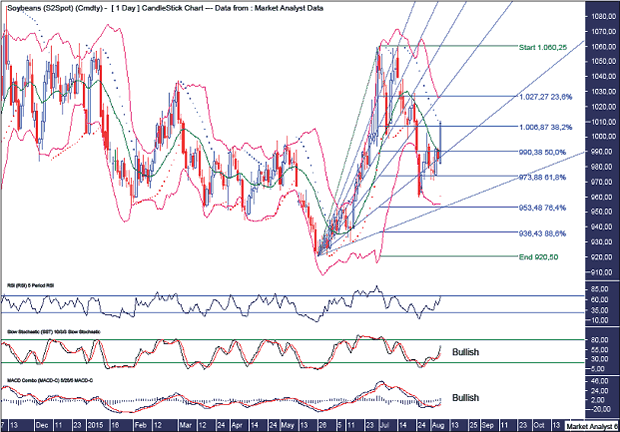Select the MACD Combo pane label
Viewport: 620px width, 432px height.
pyautogui.click(x=50, y=380)
